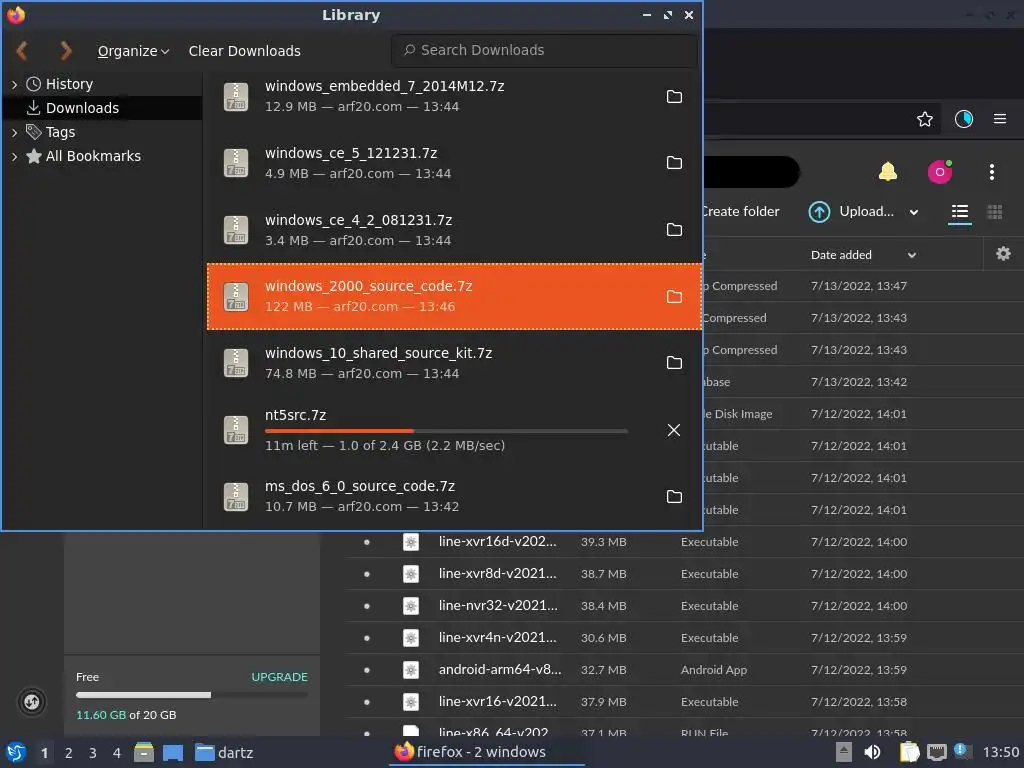Click the windows_10_shared_source_kit.7z archive icon
Viewport: 1024px width, 768px height.
(x=236, y=363)
